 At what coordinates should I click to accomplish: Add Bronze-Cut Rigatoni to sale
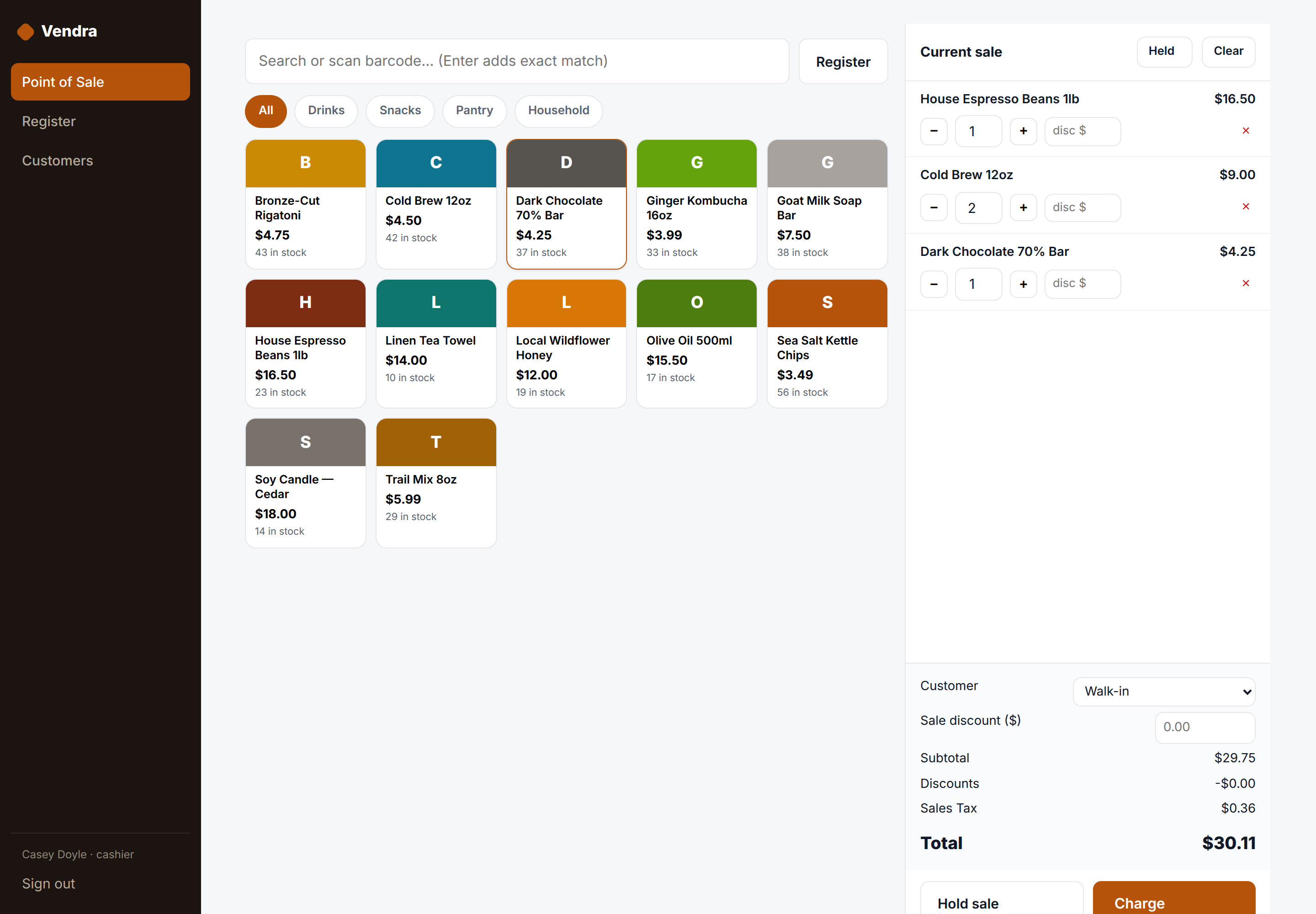[305, 204]
